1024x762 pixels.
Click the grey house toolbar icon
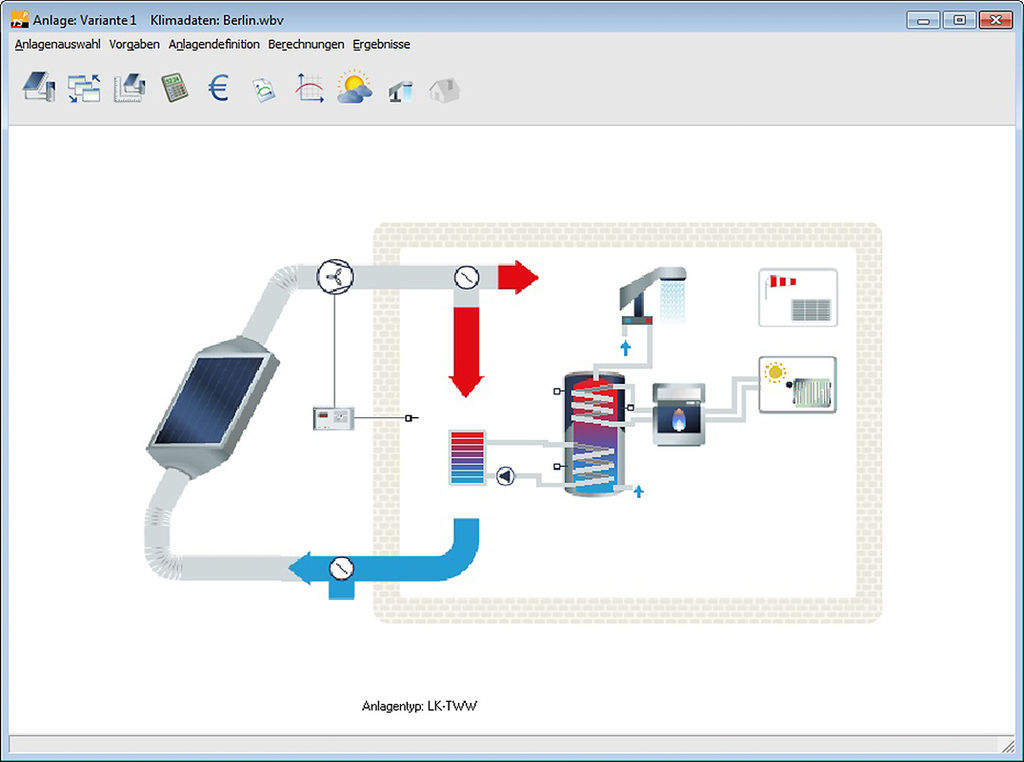(x=445, y=90)
